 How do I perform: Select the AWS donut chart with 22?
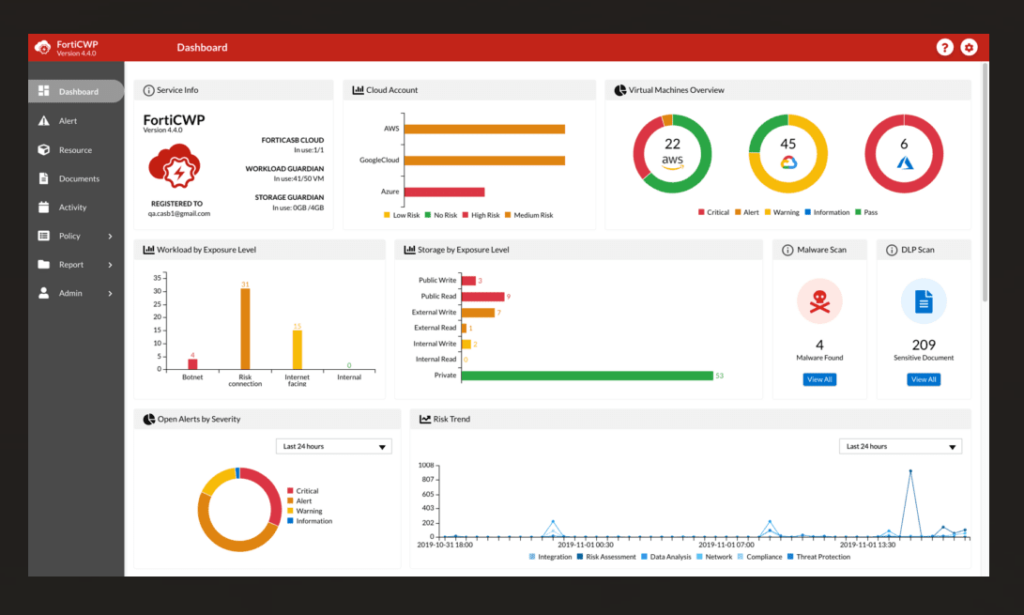pyautogui.click(x=672, y=154)
